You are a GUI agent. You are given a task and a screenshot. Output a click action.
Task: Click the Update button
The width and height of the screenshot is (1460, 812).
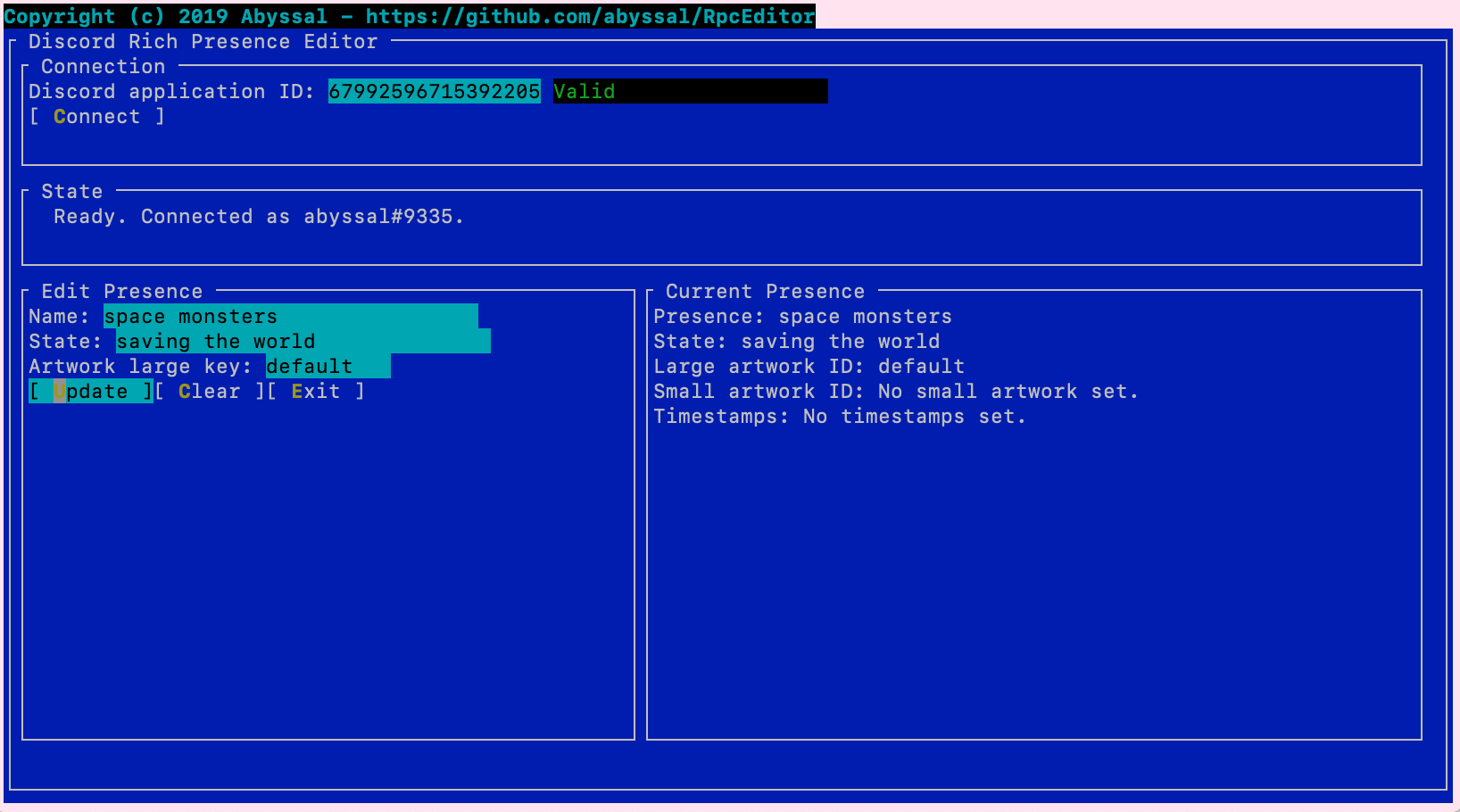tap(91, 392)
